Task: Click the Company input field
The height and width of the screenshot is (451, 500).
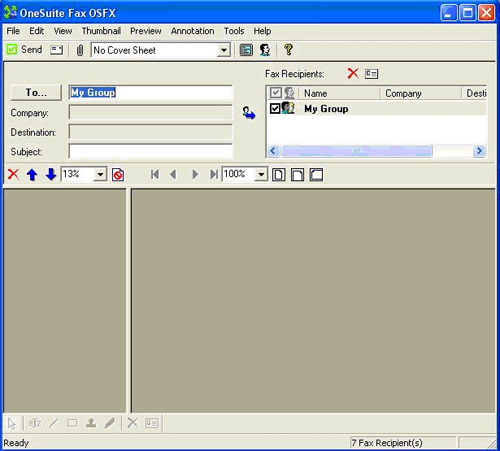Action: tap(150, 112)
